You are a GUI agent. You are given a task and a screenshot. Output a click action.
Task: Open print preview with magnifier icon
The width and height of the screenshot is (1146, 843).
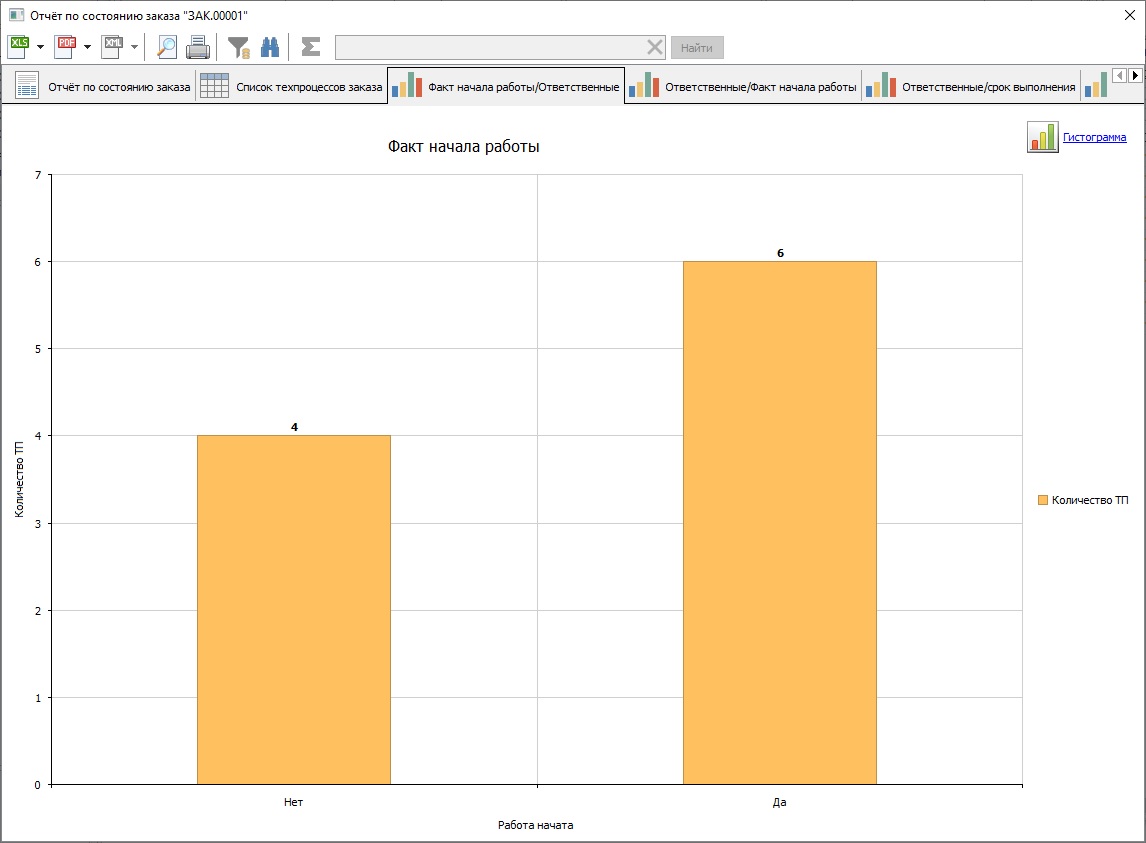coord(167,46)
